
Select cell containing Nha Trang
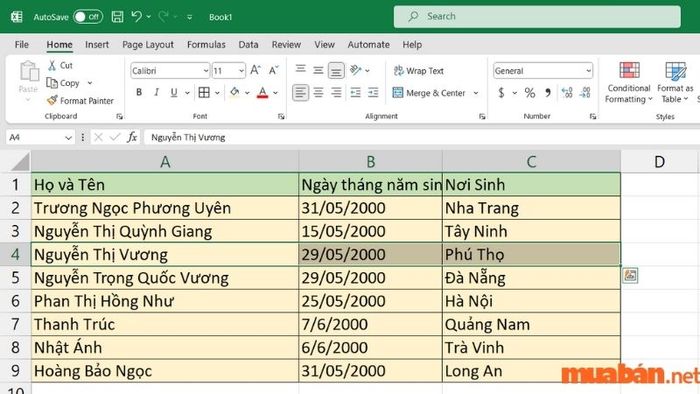(531, 208)
